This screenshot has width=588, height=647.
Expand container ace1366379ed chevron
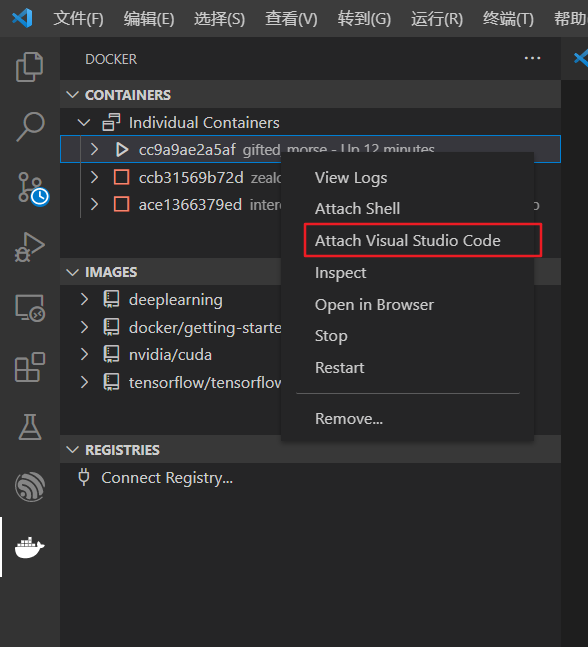94,204
